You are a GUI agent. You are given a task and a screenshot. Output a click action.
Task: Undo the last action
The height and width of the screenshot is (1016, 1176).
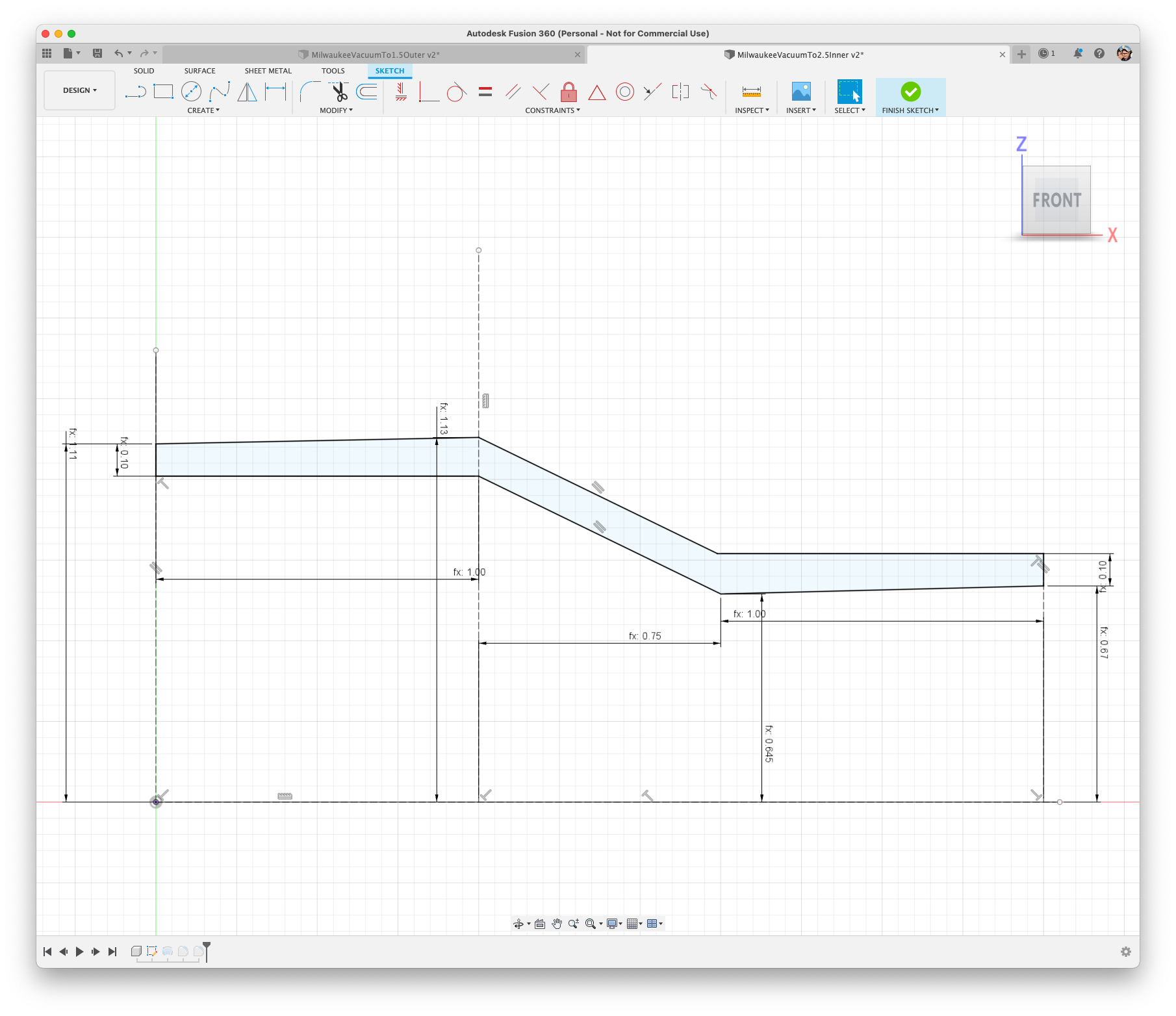(118, 53)
